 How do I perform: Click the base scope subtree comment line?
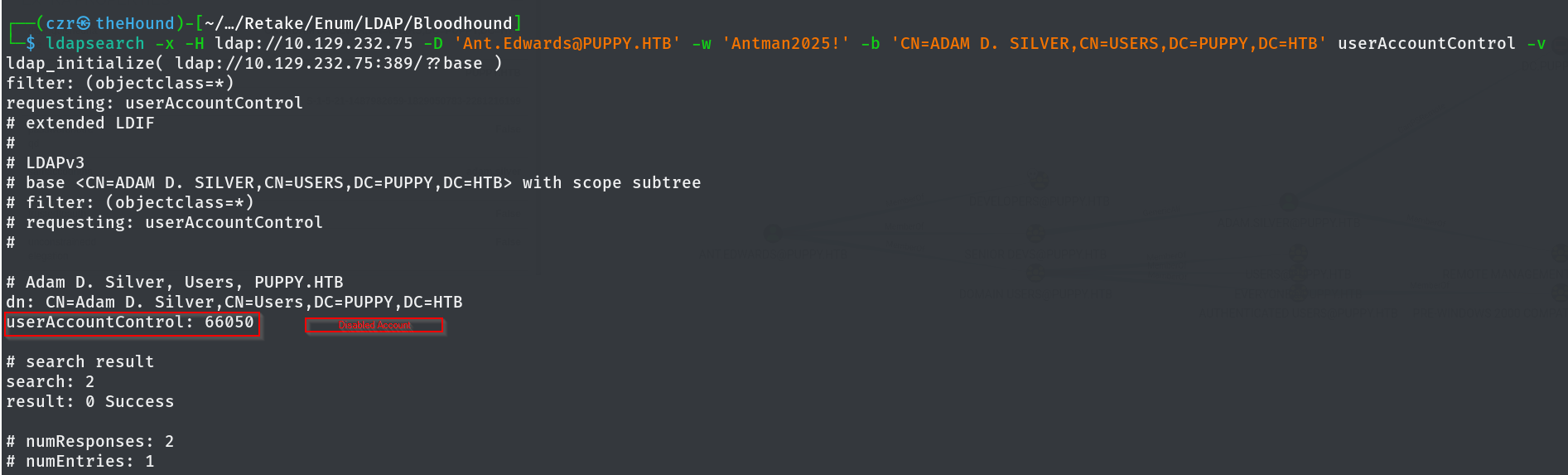point(354,182)
